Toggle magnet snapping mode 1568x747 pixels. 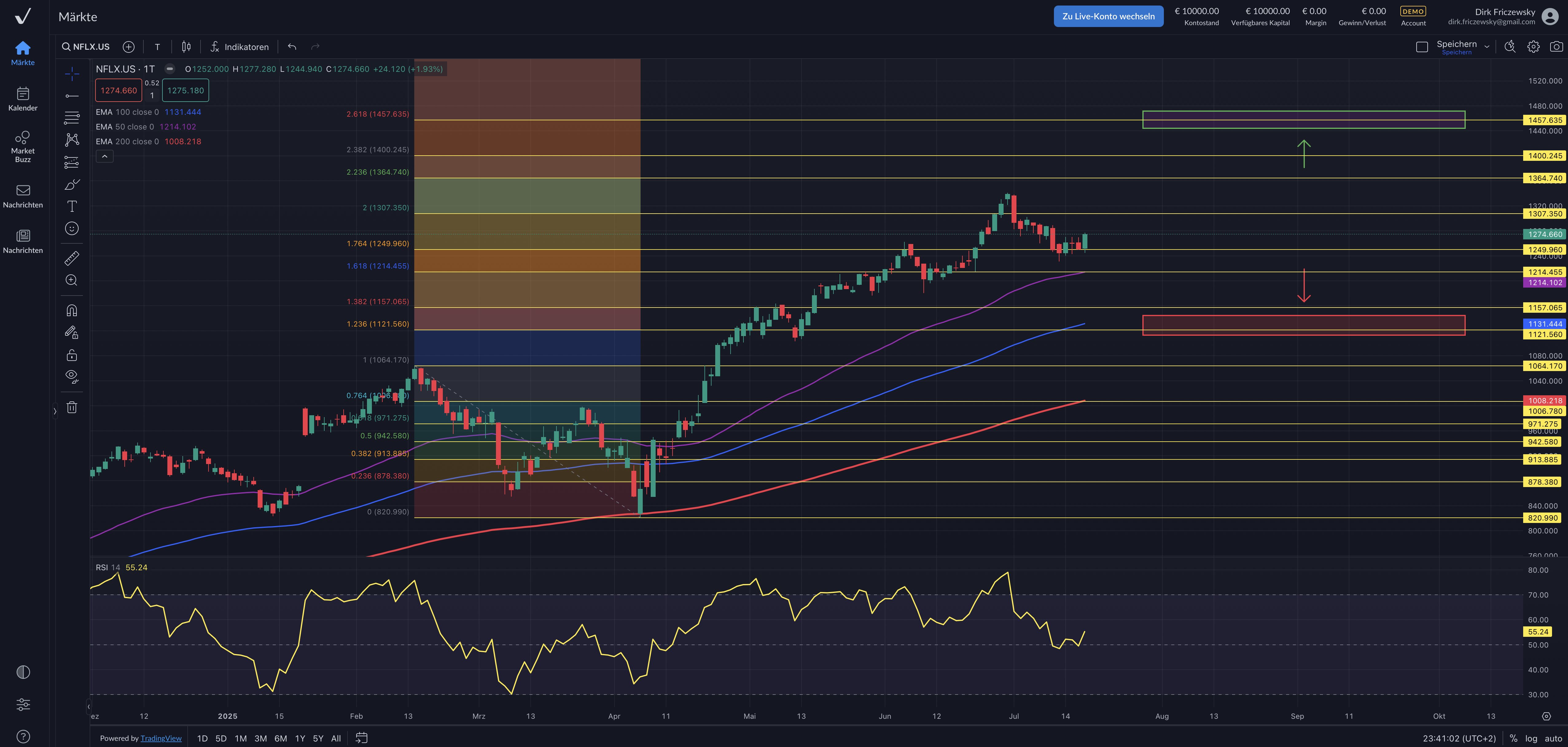(72, 310)
